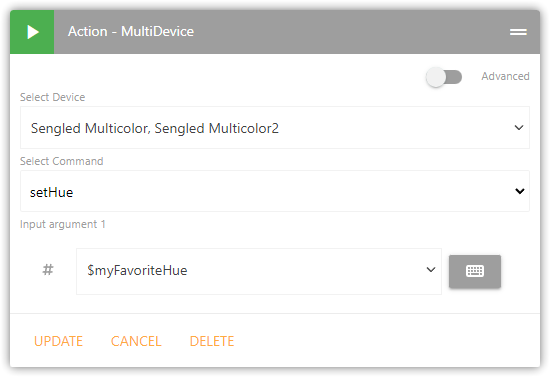This screenshot has width=550, height=377.
Task: Click the CANCEL button
Action: (x=136, y=341)
